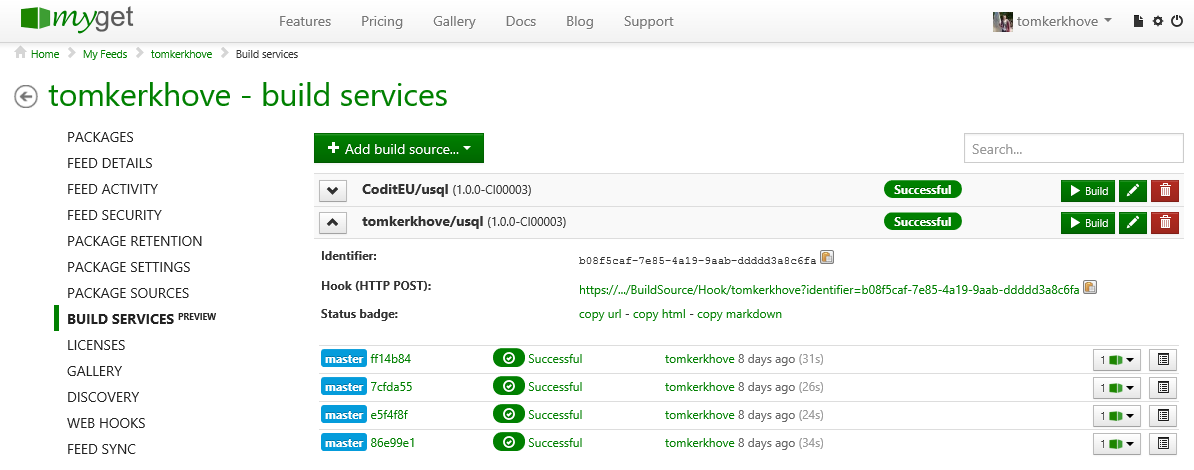Copy the Identifier value to clipboard
Image resolution: width=1194 pixels, height=470 pixels.
point(827,257)
